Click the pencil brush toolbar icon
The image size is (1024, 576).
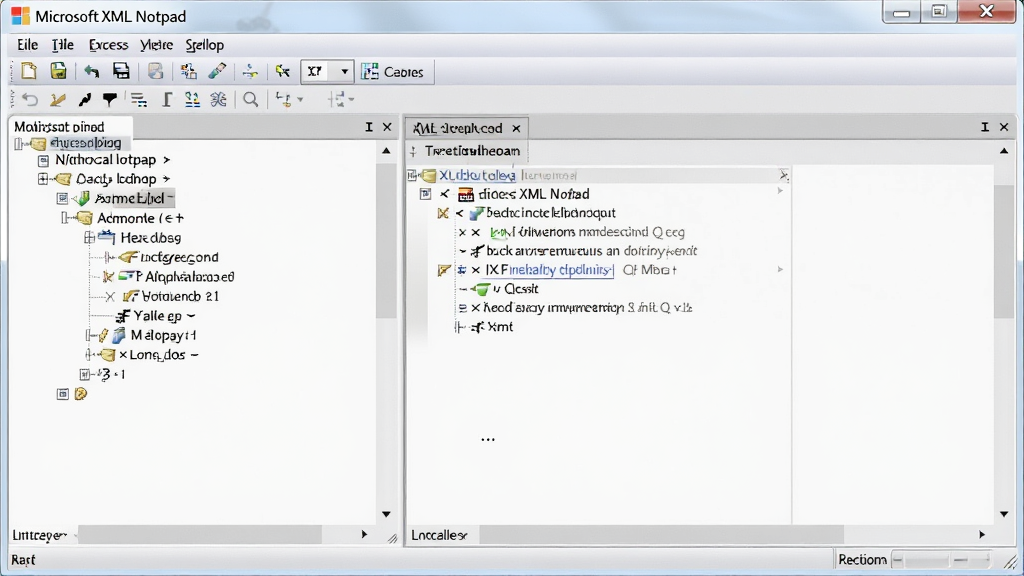pos(217,71)
